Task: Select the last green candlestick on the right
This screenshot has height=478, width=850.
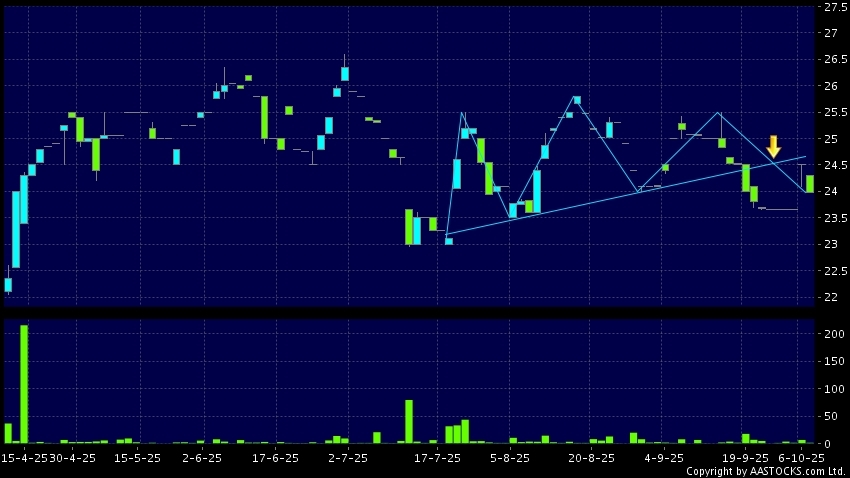Action: tap(809, 184)
